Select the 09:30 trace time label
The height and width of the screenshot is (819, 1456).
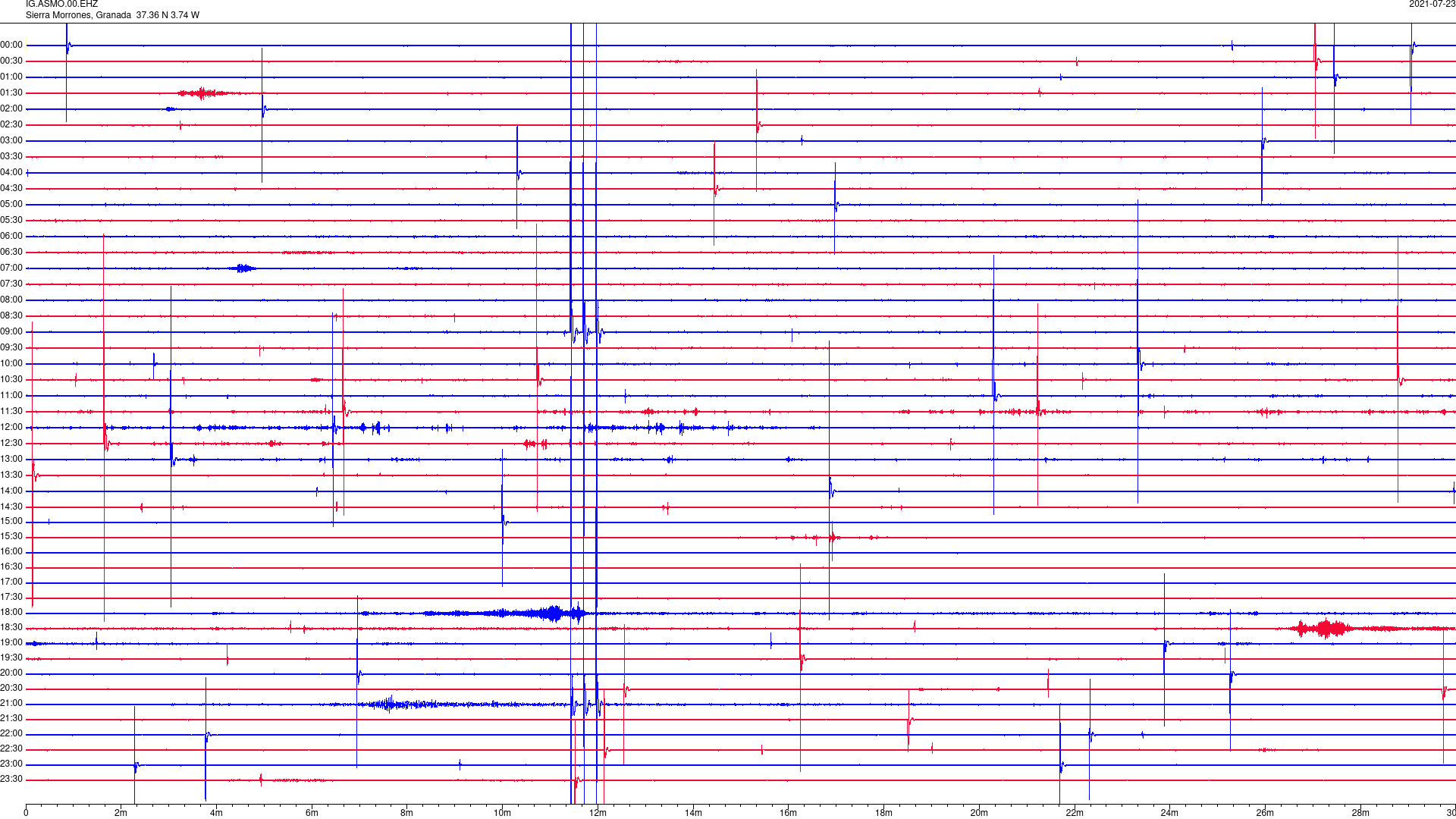11,348
